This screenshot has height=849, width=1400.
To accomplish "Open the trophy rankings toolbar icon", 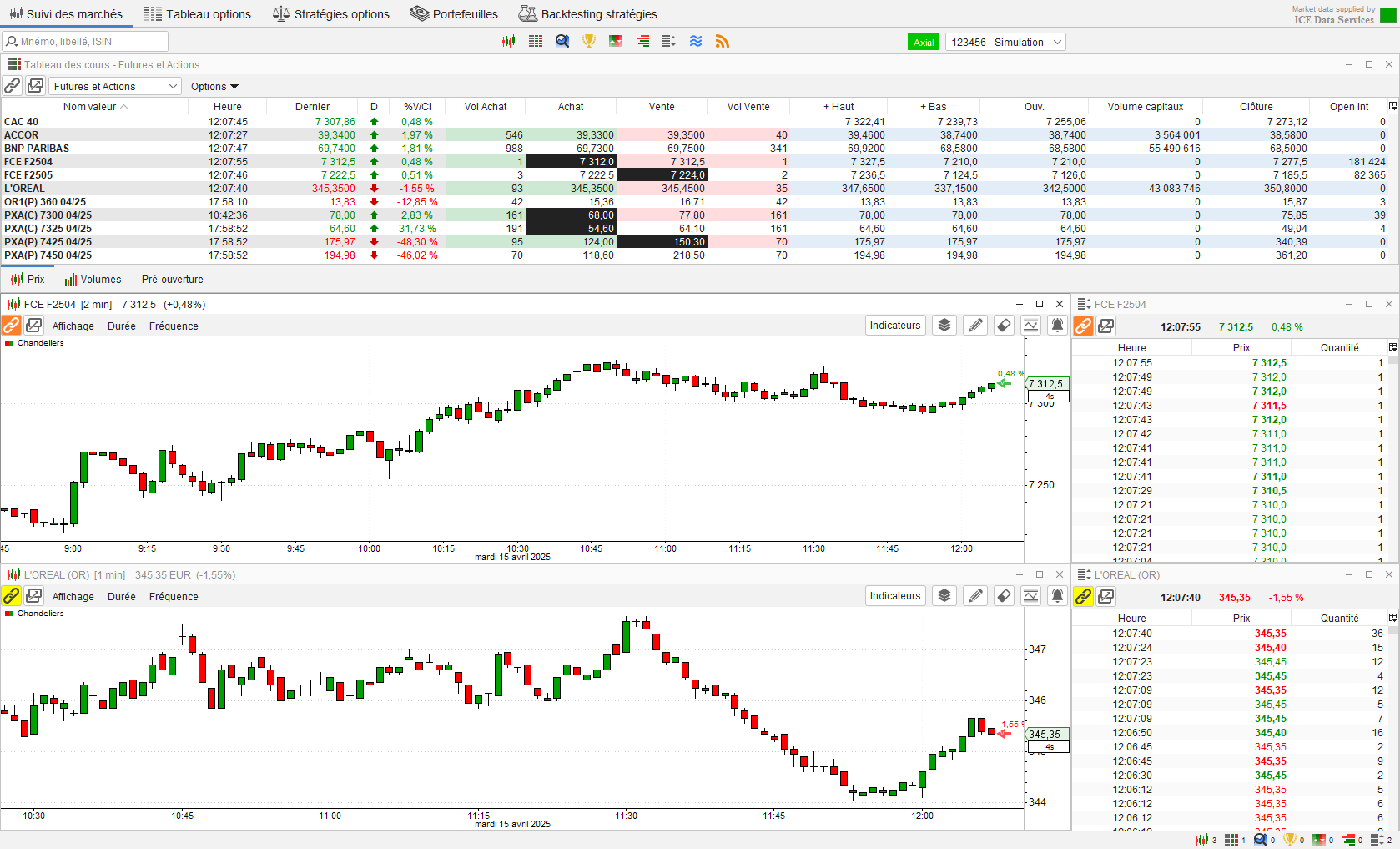I will 589,42.
